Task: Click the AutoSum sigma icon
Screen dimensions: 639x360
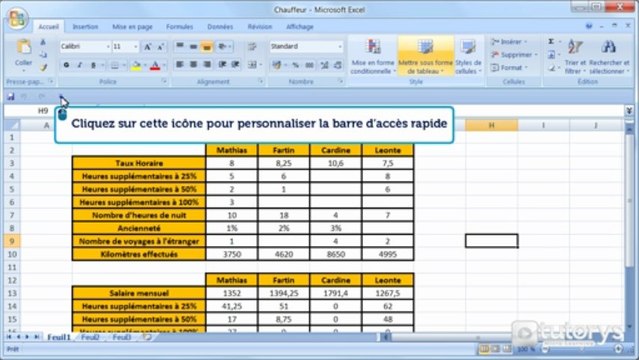Action: point(551,42)
